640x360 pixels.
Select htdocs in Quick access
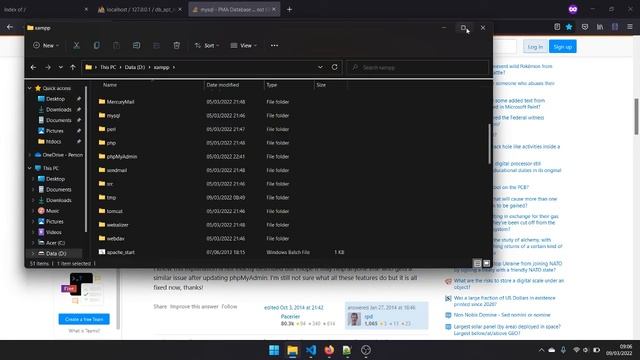click(53, 142)
